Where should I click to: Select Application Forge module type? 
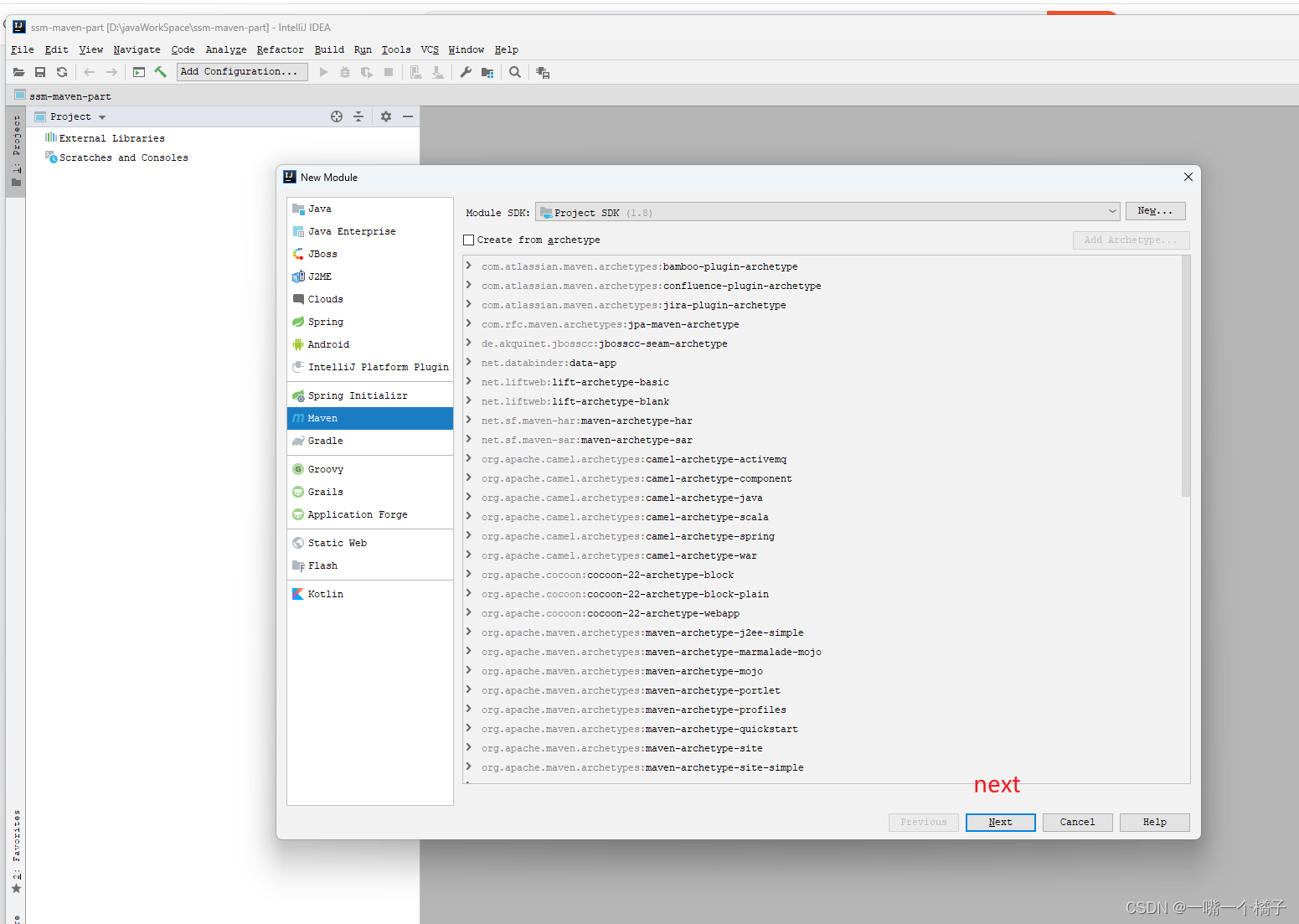coord(369,514)
